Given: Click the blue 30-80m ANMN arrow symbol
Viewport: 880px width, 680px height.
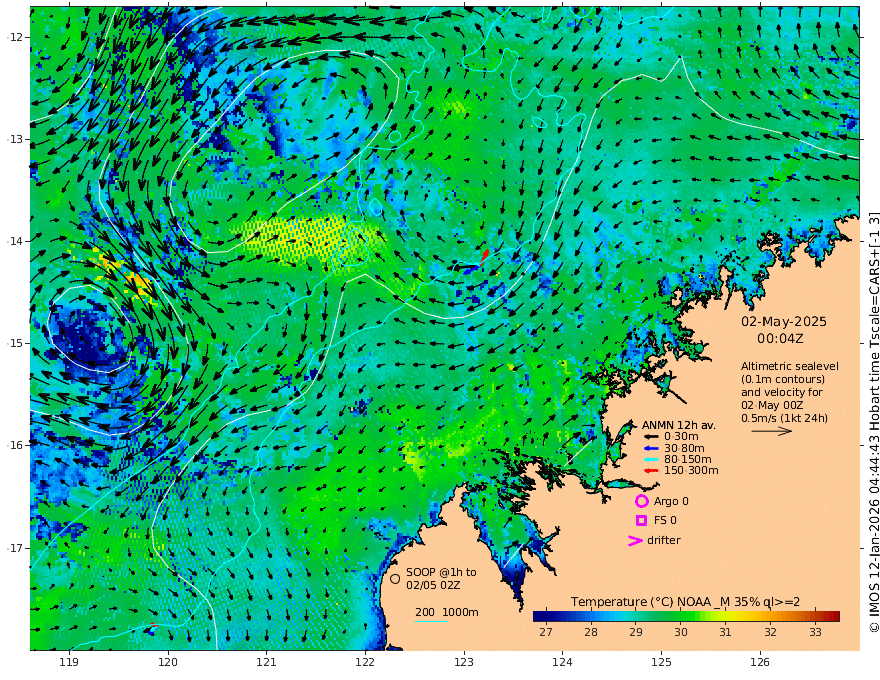Looking at the screenshot, I should click(650, 448).
